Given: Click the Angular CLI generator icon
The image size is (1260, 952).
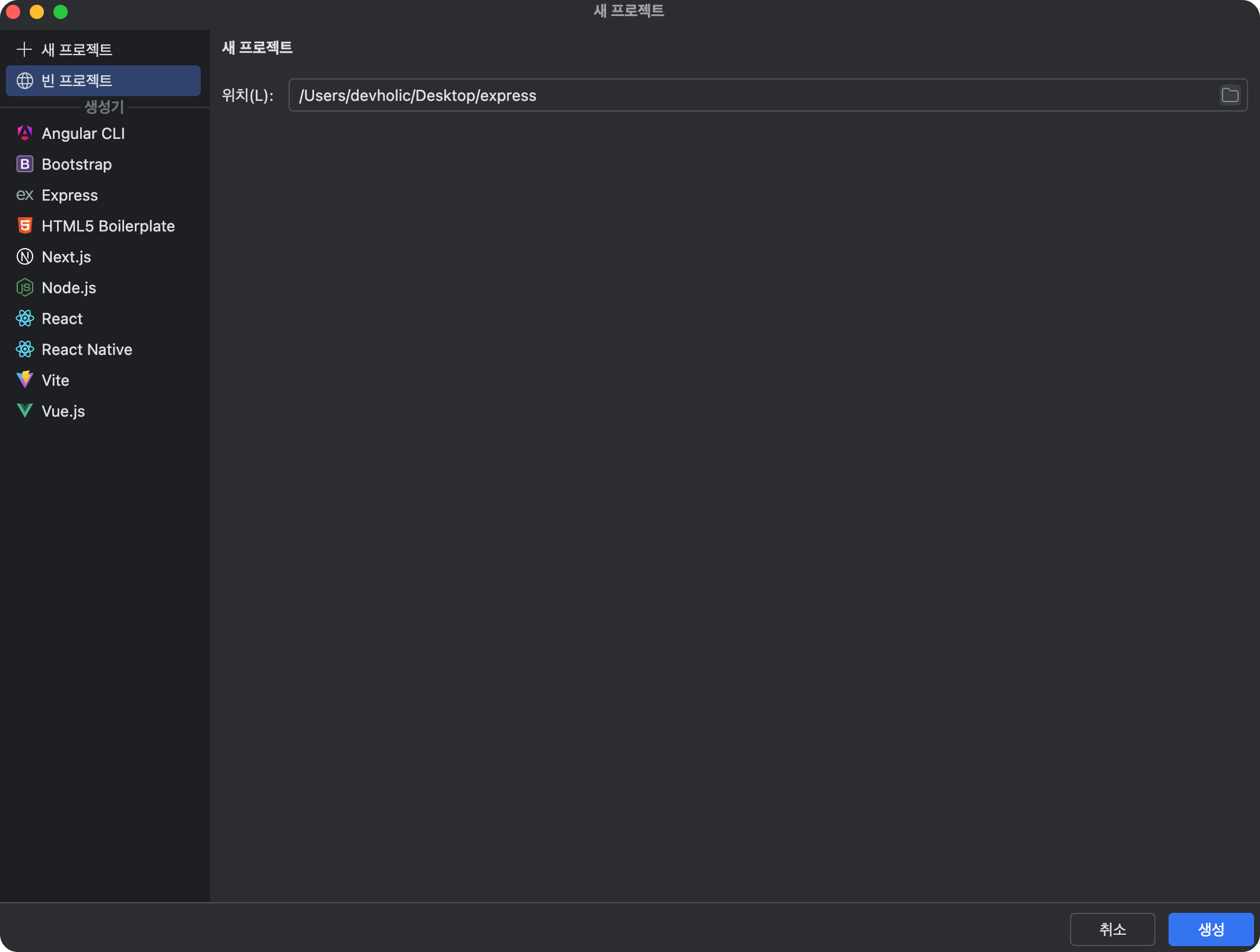Looking at the screenshot, I should [24, 134].
